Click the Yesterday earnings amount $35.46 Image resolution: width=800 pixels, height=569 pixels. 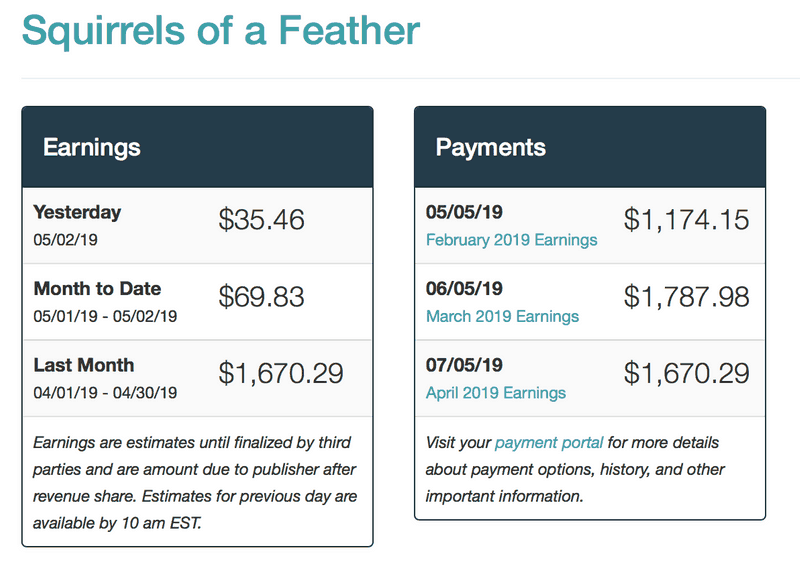tap(261, 220)
